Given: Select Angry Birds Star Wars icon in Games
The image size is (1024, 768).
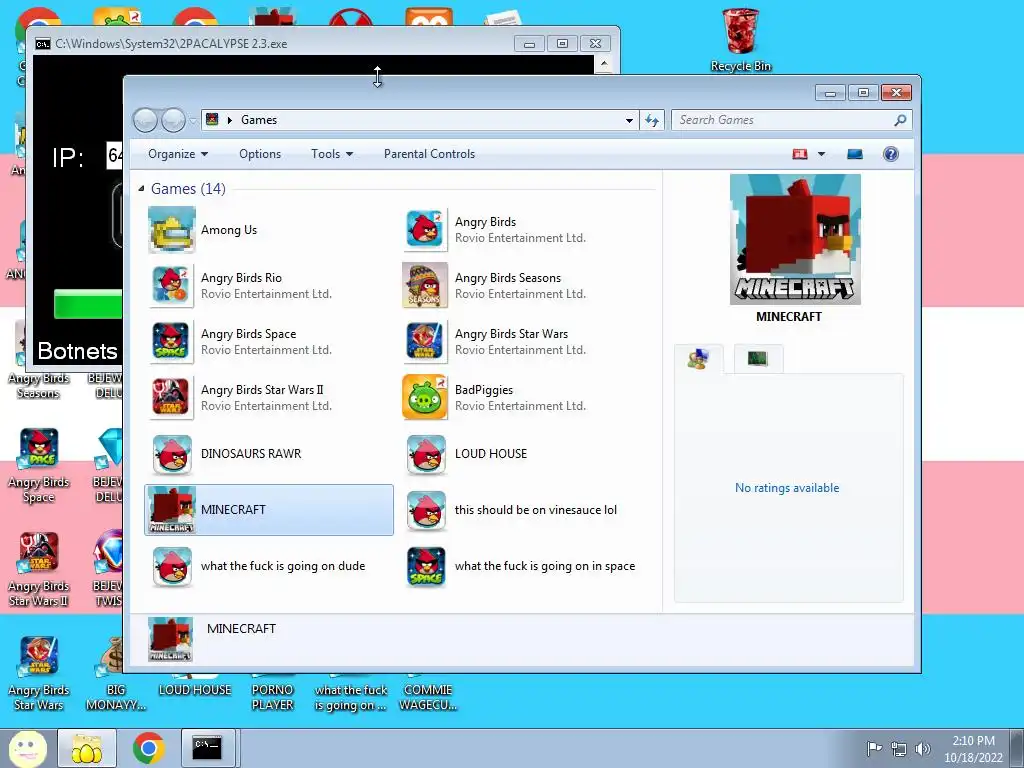Looking at the screenshot, I should click(425, 342).
